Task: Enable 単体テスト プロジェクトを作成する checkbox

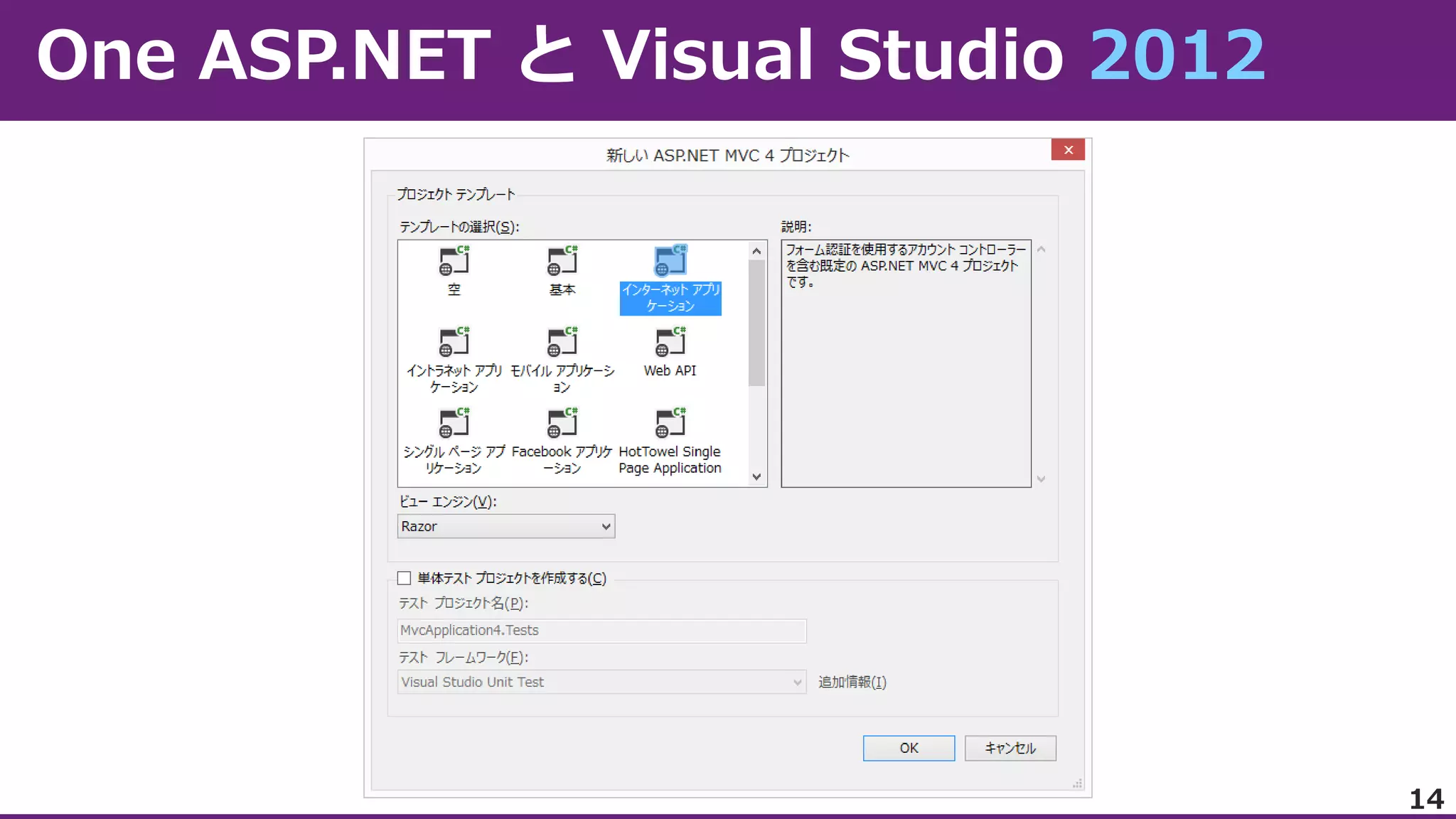Action: point(405,578)
